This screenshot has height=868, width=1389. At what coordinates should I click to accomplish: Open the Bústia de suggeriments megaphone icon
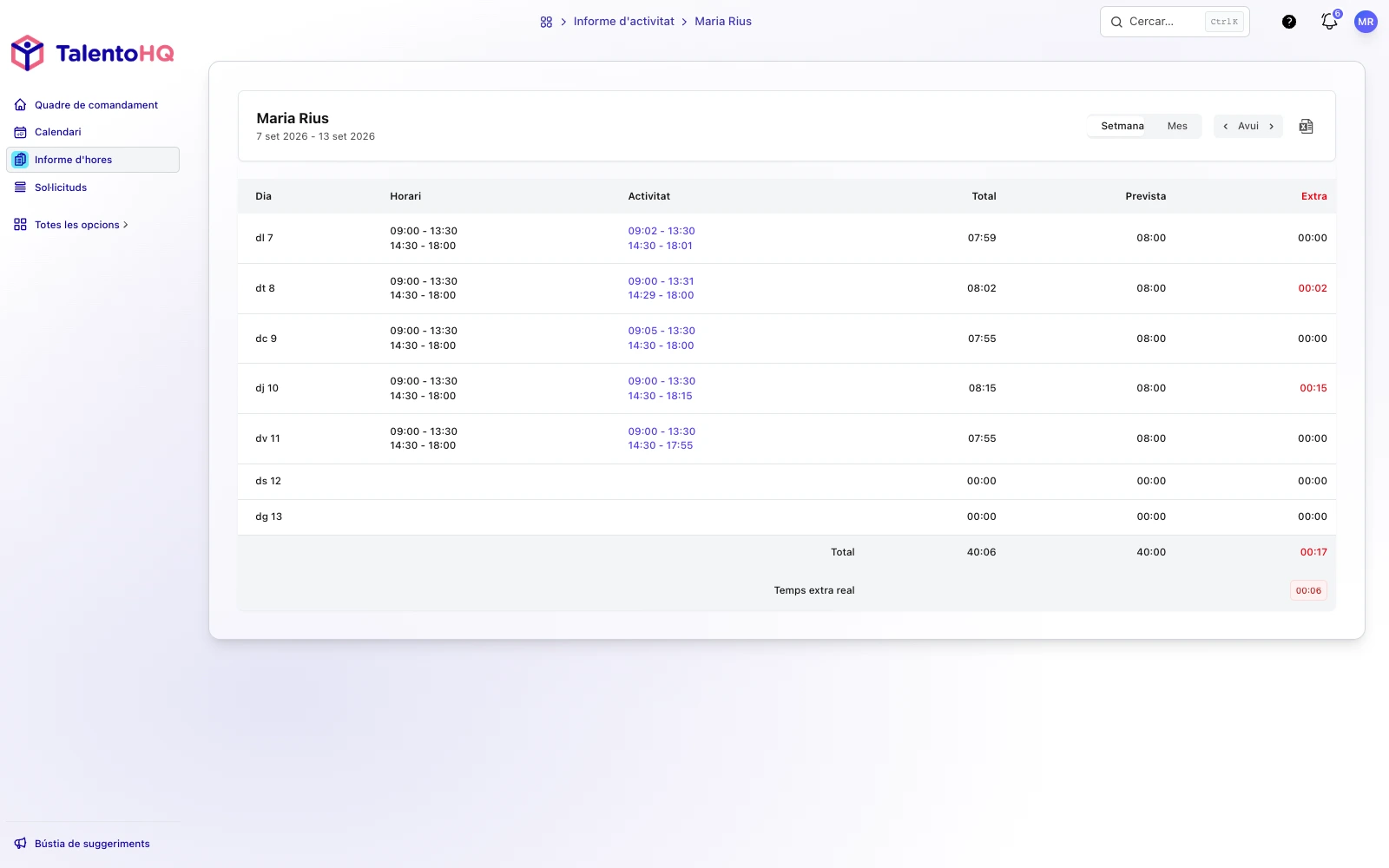coord(20,844)
